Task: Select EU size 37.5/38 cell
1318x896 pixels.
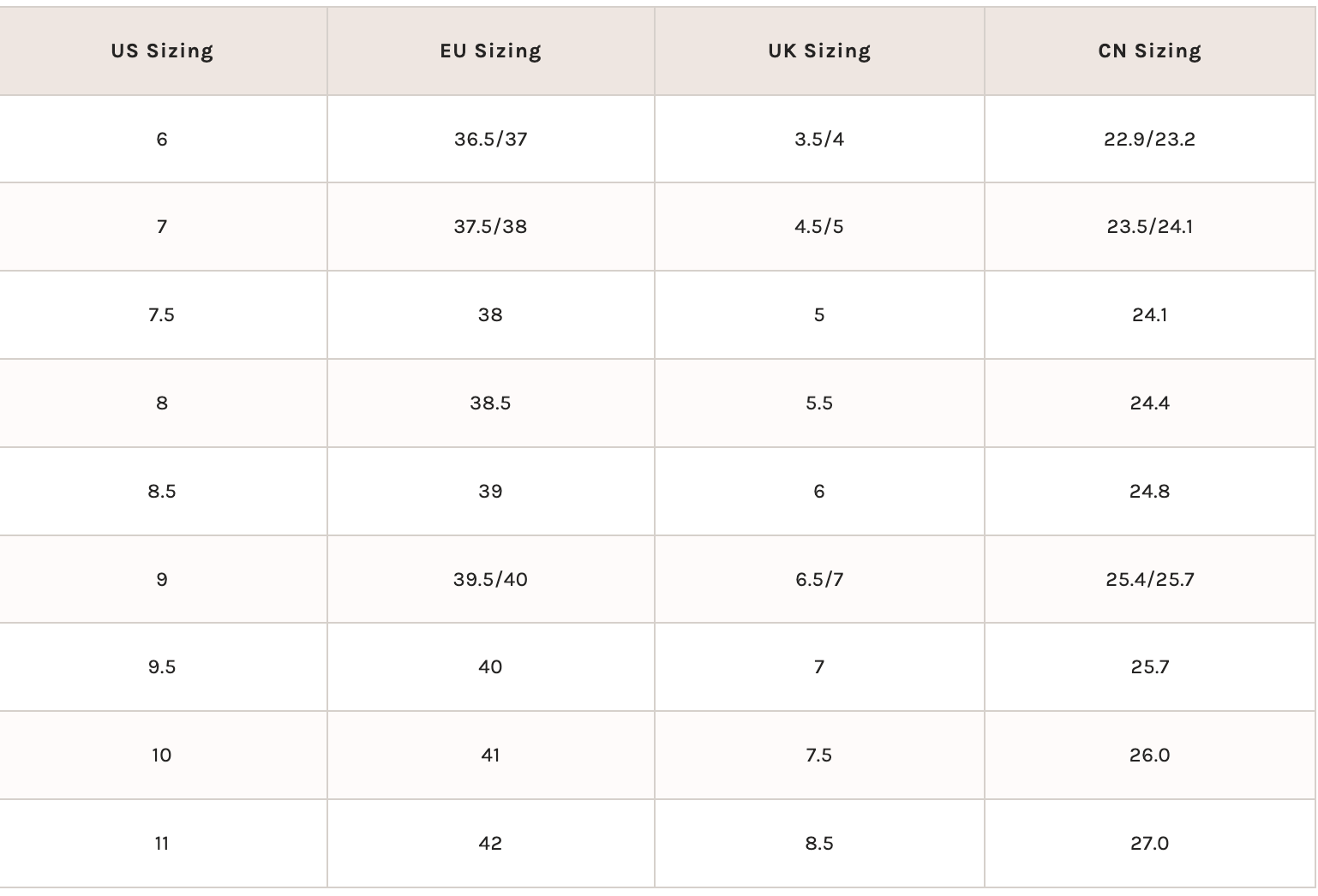Action: tap(490, 227)
